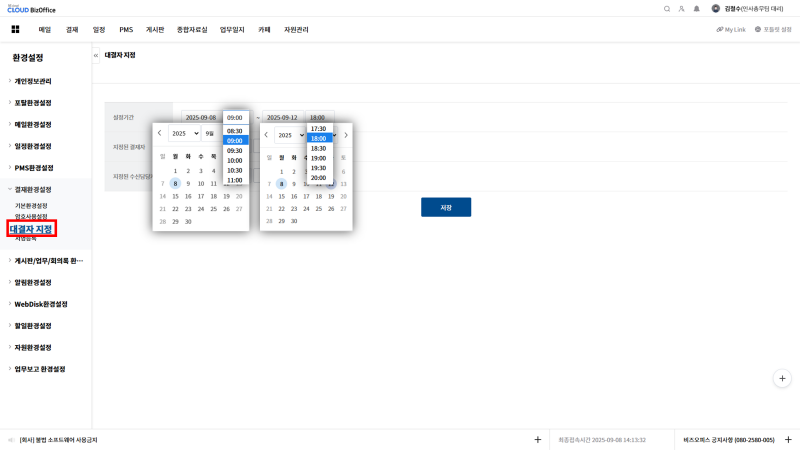Click the My Link icon link
The height and width of the screenshot is (450, 800).
pos(731,30)
